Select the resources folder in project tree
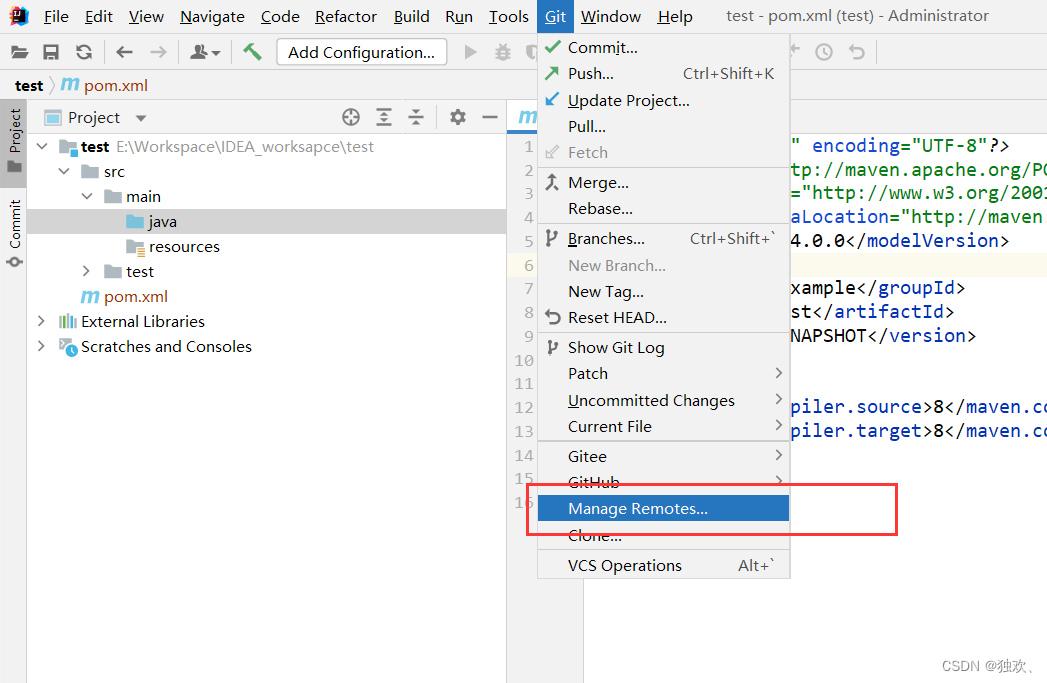1047x683 pixels. (x=266, y=246)
